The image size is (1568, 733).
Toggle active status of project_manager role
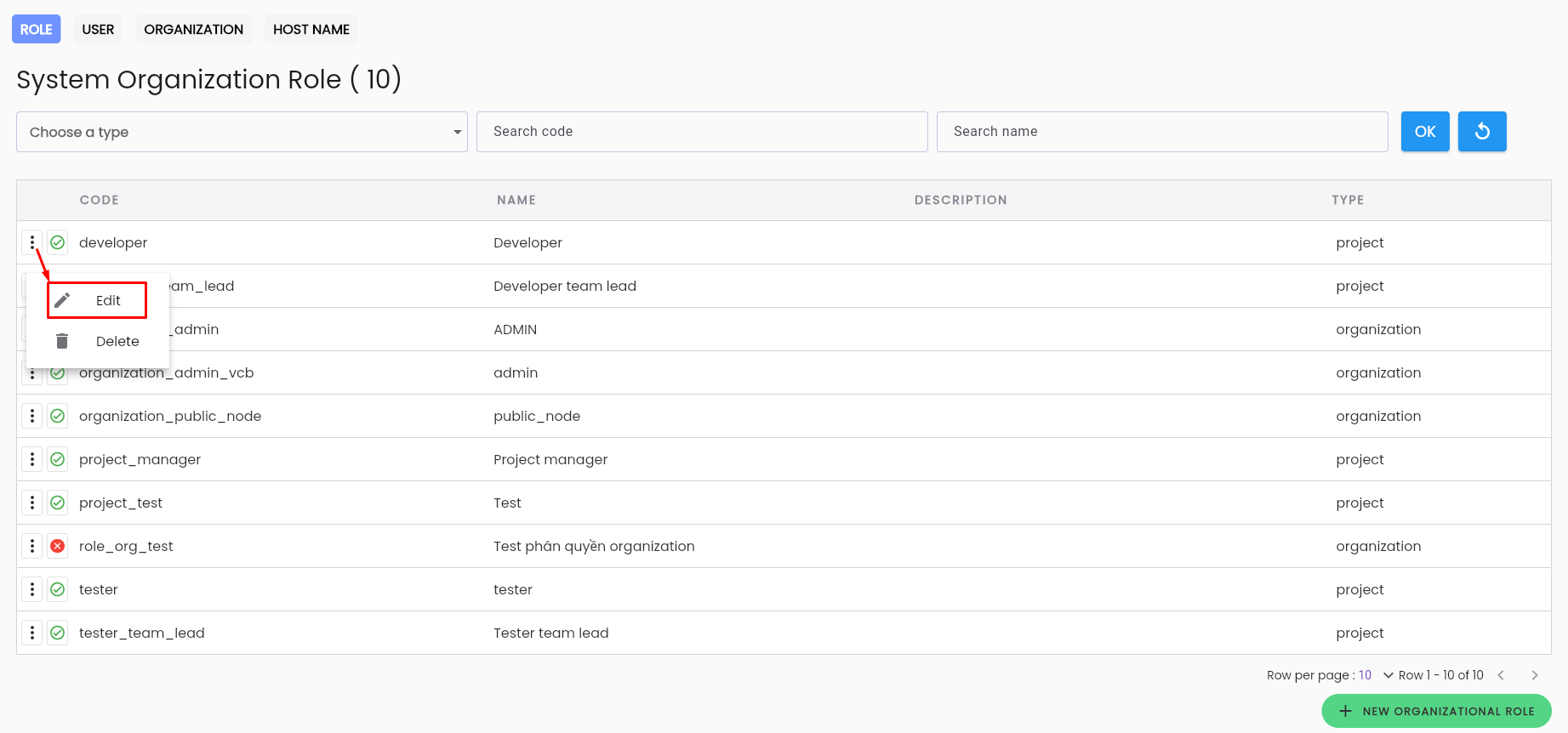click(x=58, y=459)
